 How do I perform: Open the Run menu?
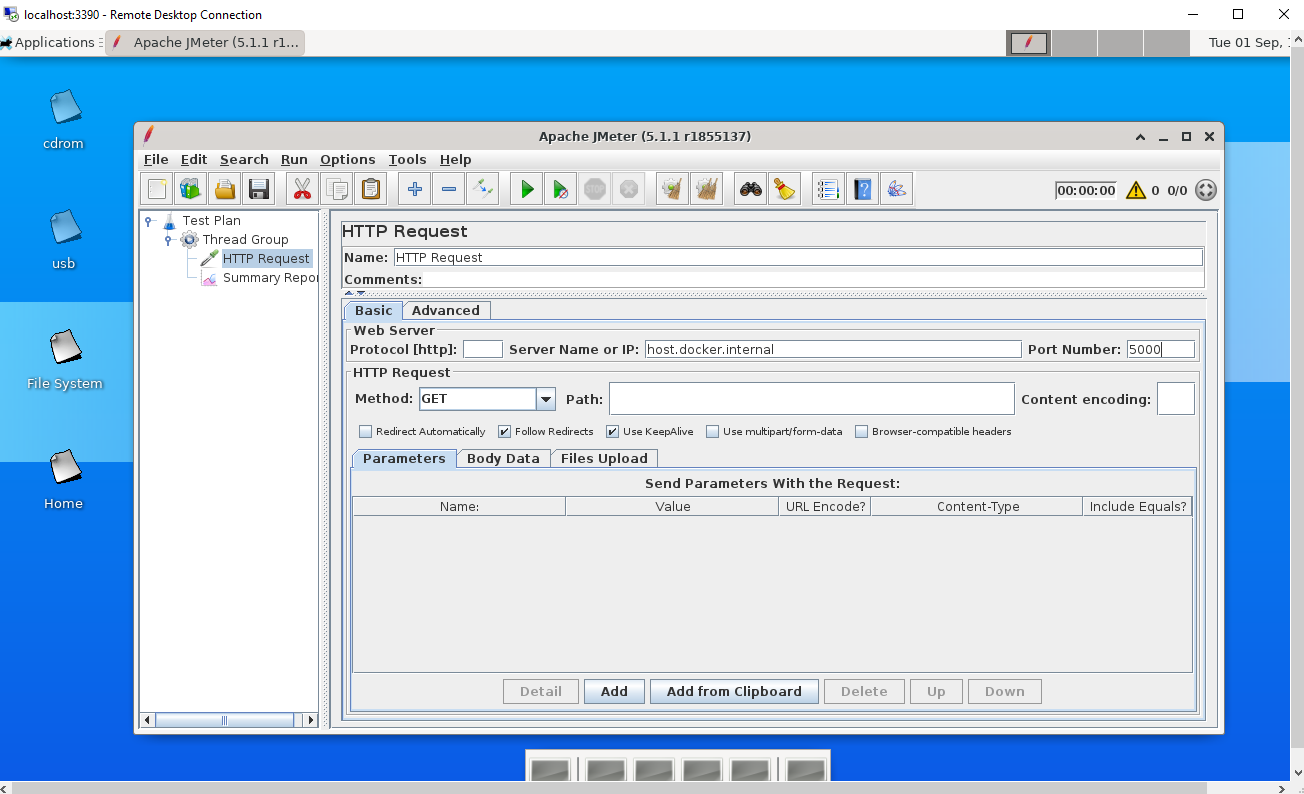tap(294, 160)
